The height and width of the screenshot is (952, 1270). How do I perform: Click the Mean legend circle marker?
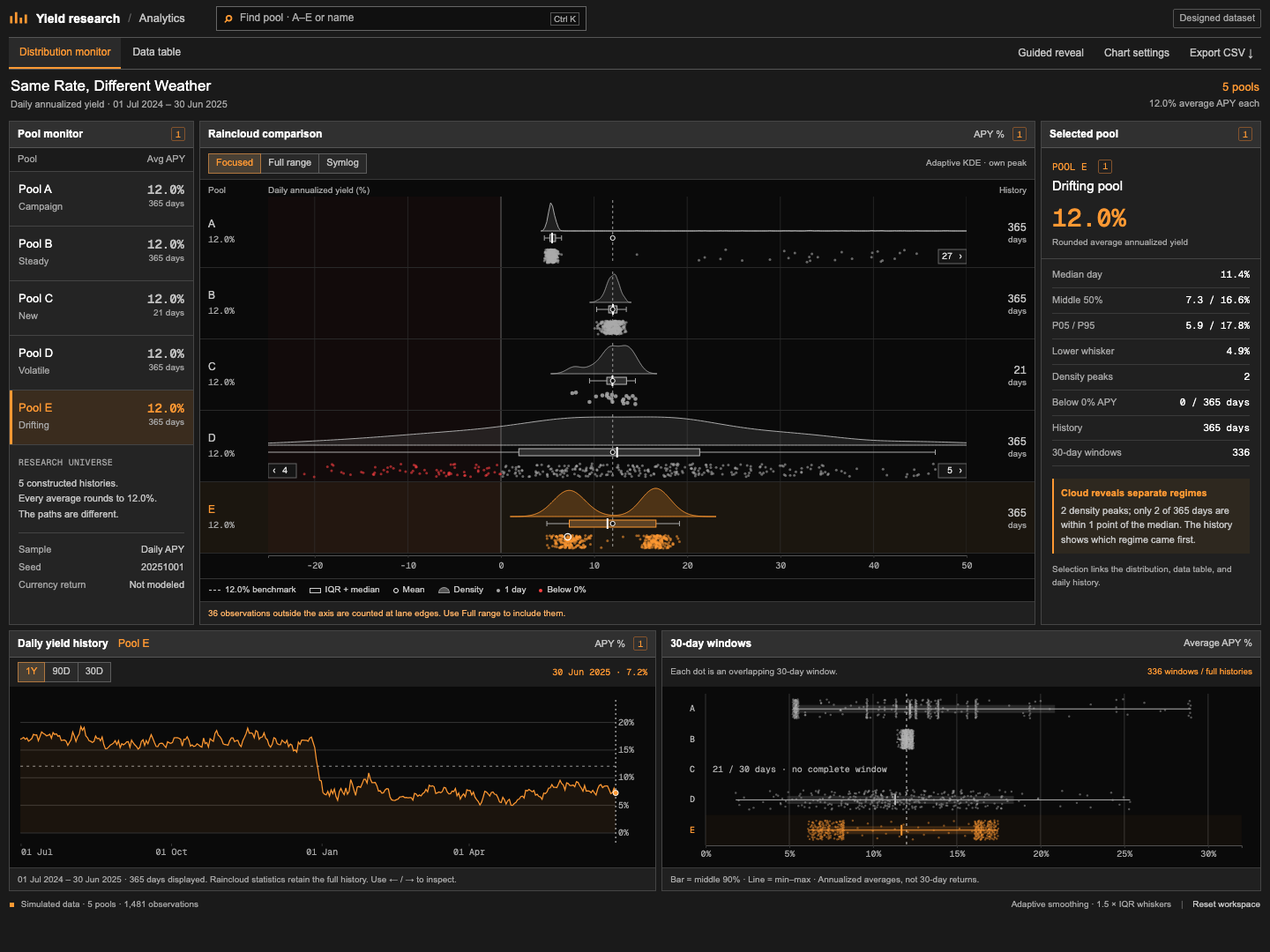pos(396,591)
